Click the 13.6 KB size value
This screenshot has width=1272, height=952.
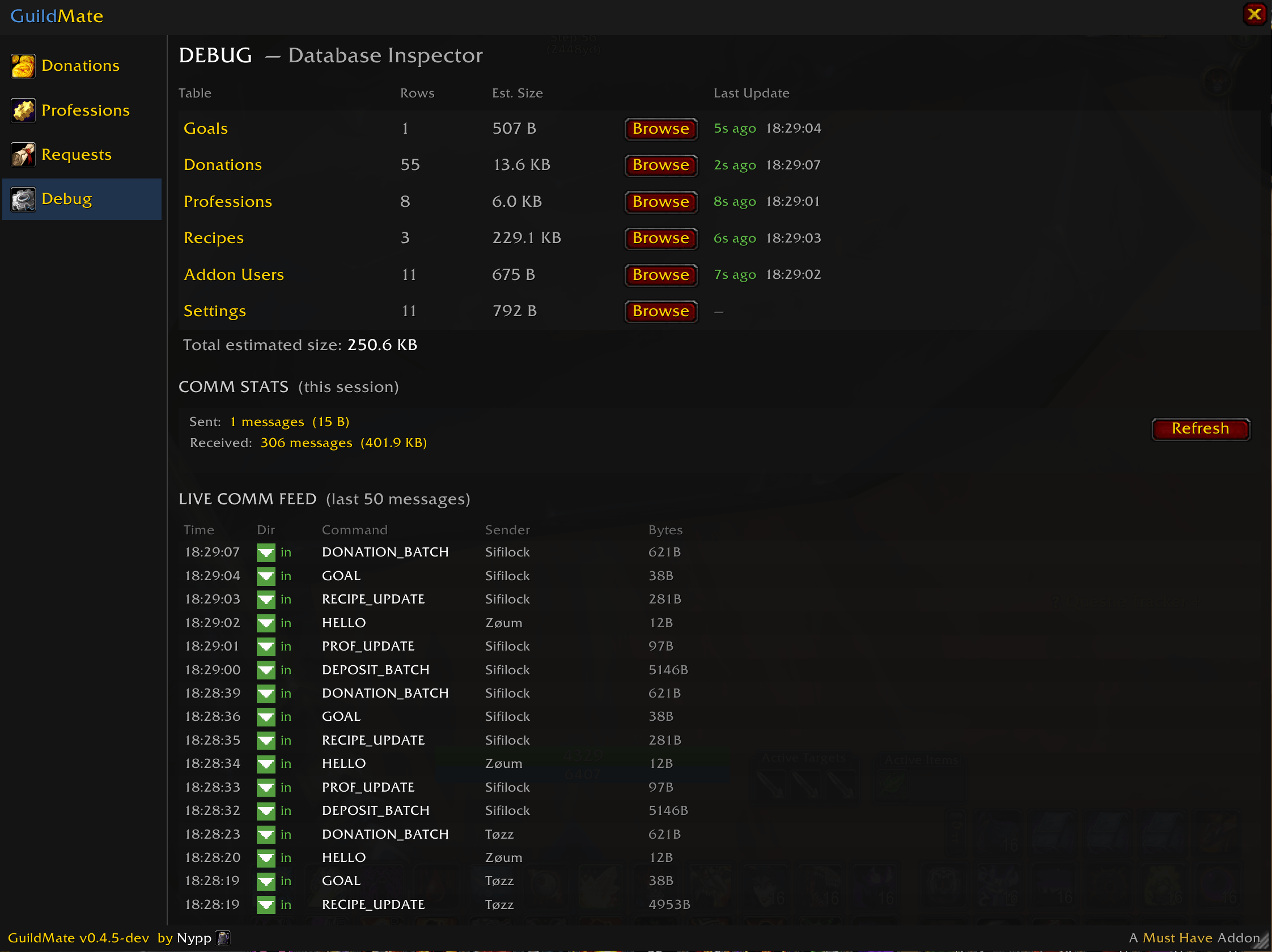(x=521, y=165)
